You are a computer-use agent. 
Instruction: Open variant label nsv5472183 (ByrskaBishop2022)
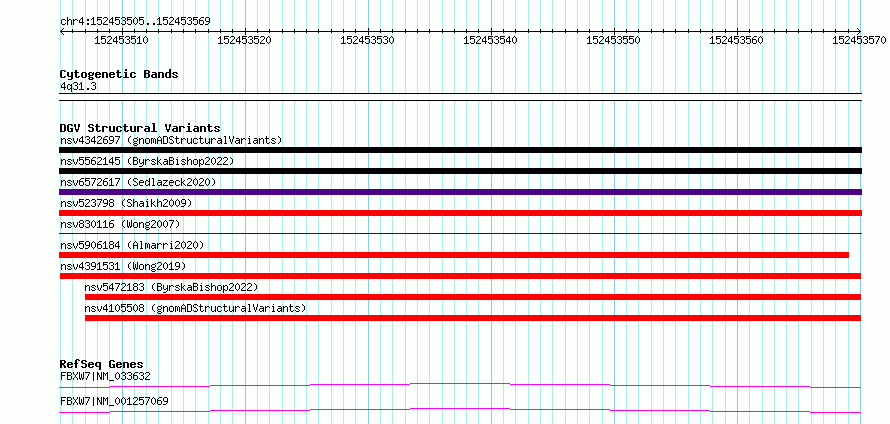coord(171,287)
